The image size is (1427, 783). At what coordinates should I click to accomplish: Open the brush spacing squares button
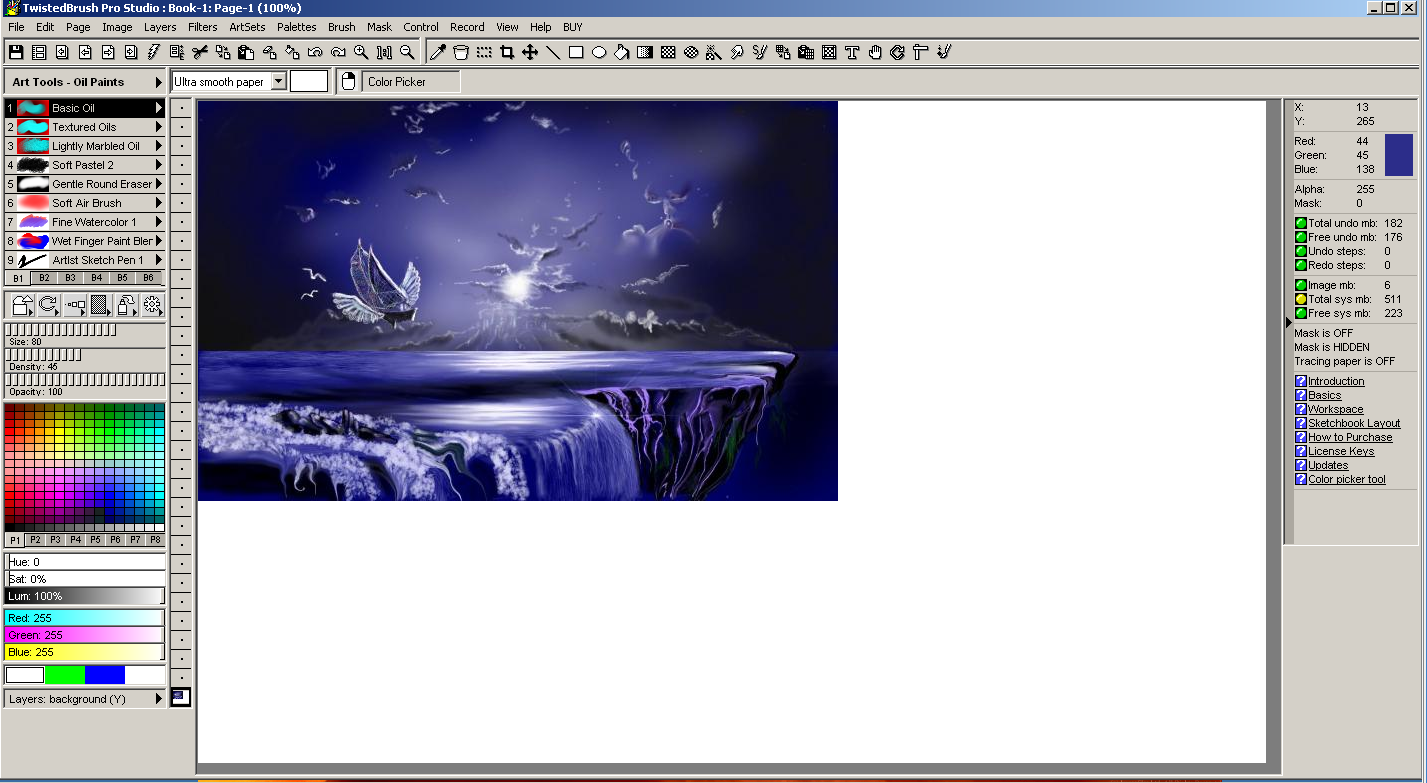point(75,306)
